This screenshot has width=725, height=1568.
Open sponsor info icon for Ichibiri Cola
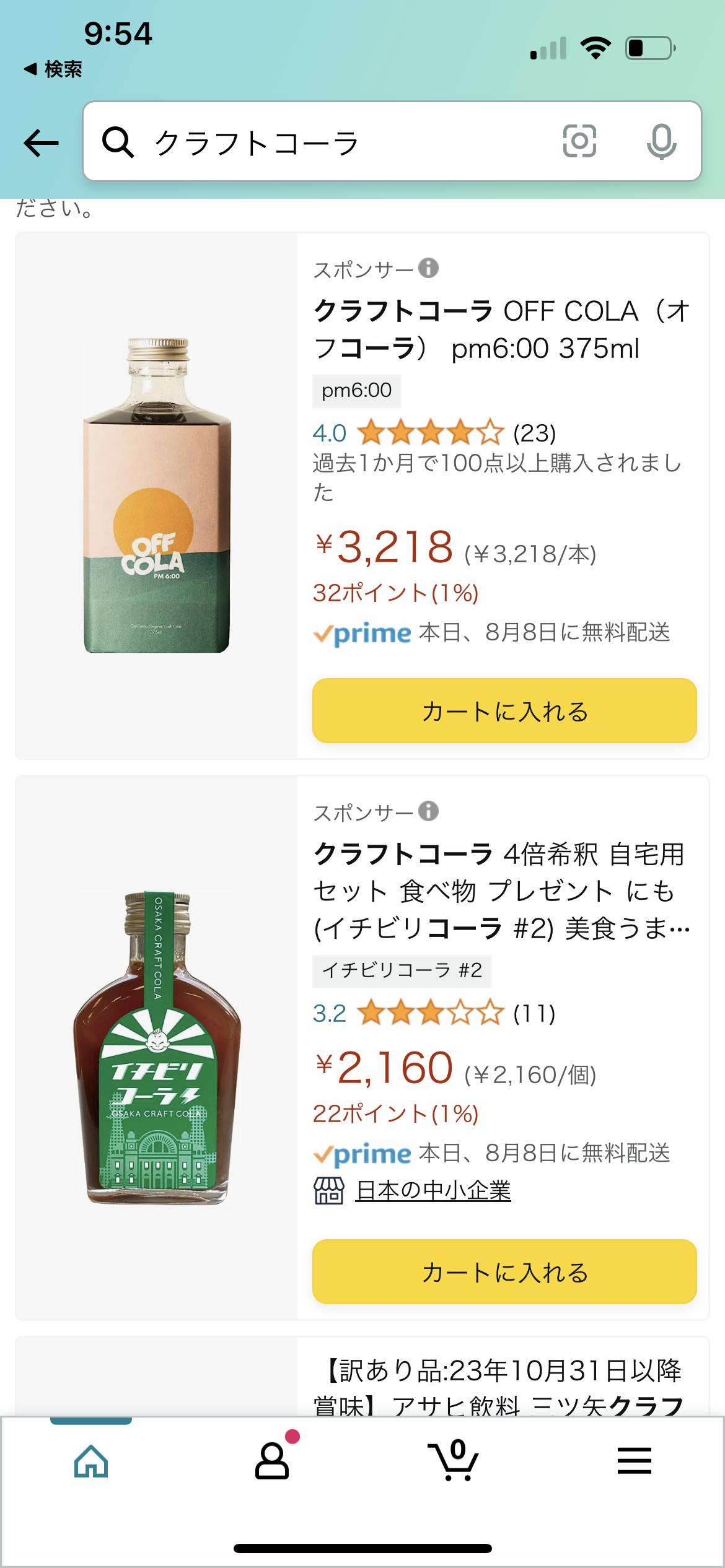428,811
